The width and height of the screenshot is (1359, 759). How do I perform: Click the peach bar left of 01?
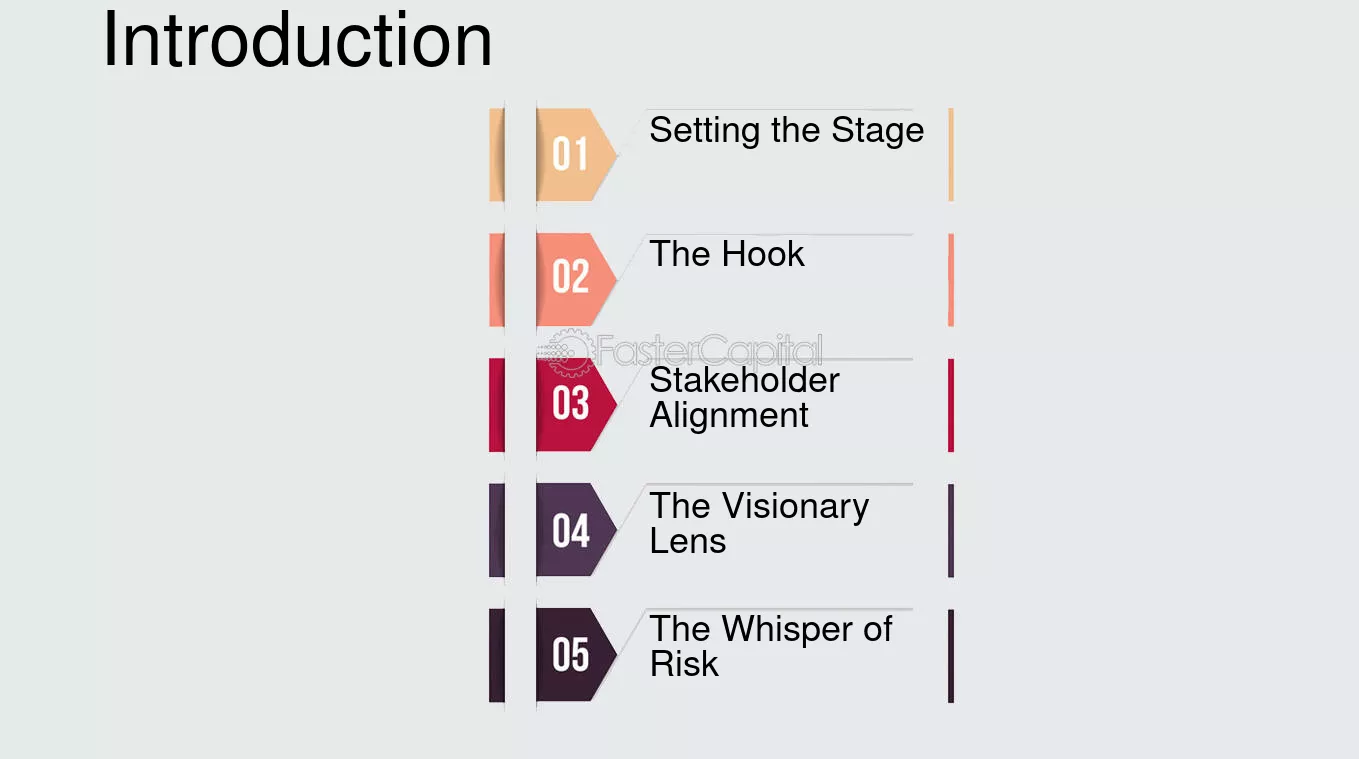pyautogui.click(x=497, y=155)
